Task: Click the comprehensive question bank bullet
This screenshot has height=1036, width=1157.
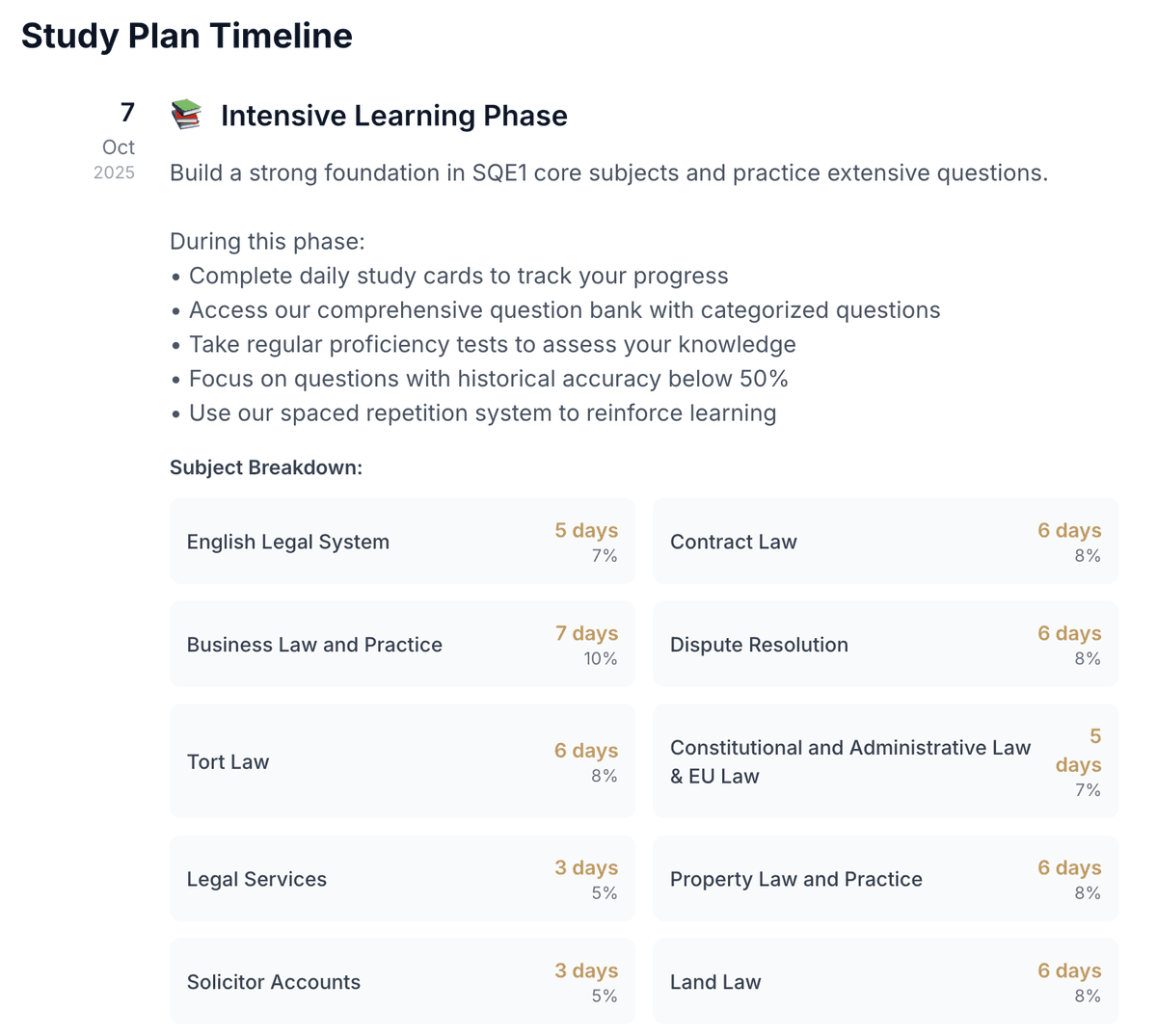Action: (x=564, y=310)
